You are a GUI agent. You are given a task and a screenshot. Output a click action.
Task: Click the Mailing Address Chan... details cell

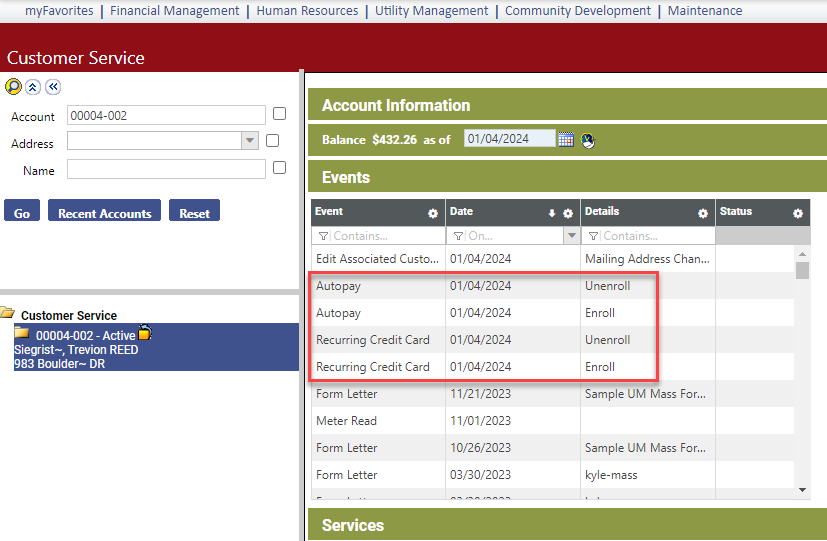click(647, 258)
